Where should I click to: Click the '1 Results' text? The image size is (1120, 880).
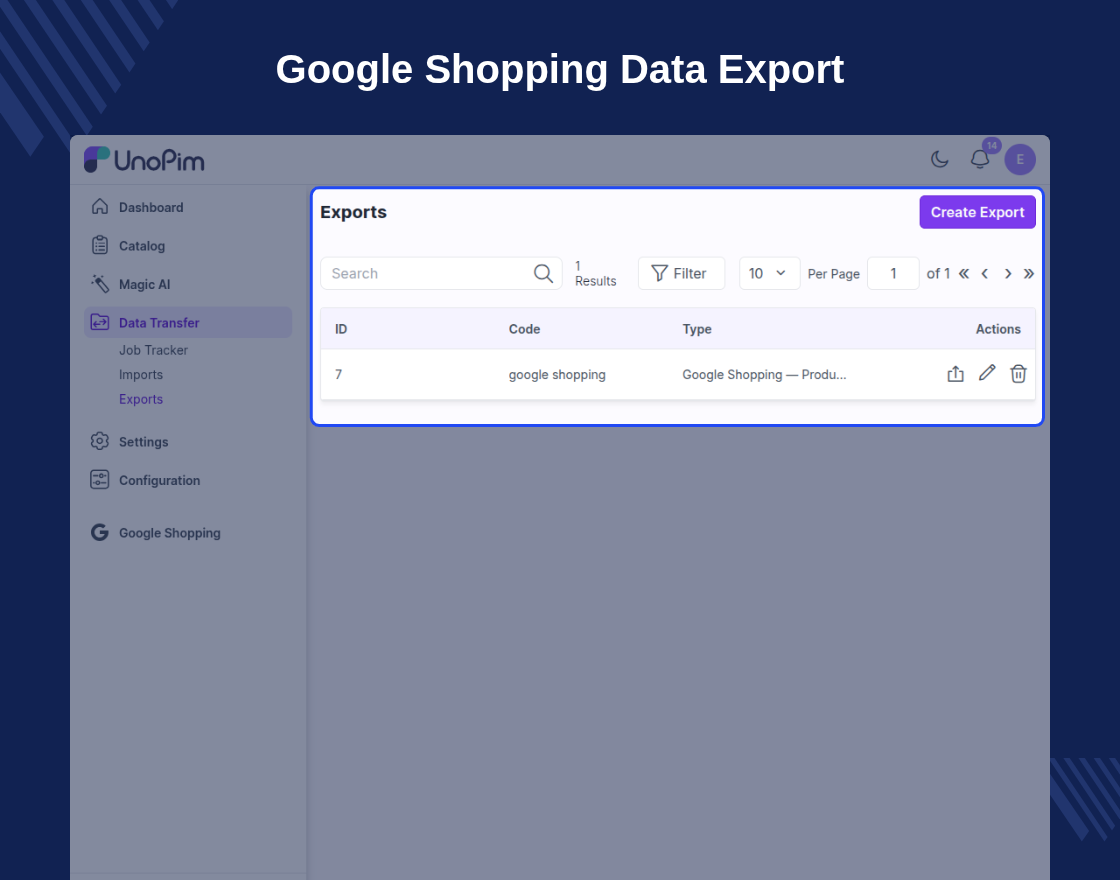[596, 274]
